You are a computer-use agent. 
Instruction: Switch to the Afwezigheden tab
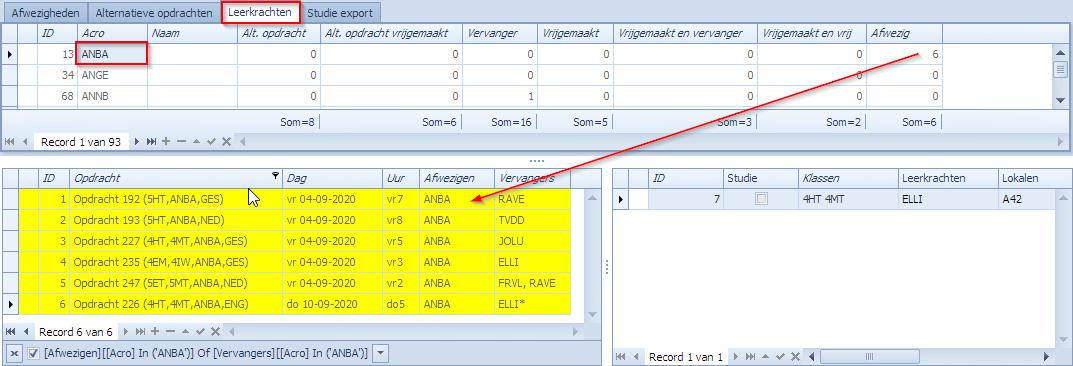click(x=45, y=12)
